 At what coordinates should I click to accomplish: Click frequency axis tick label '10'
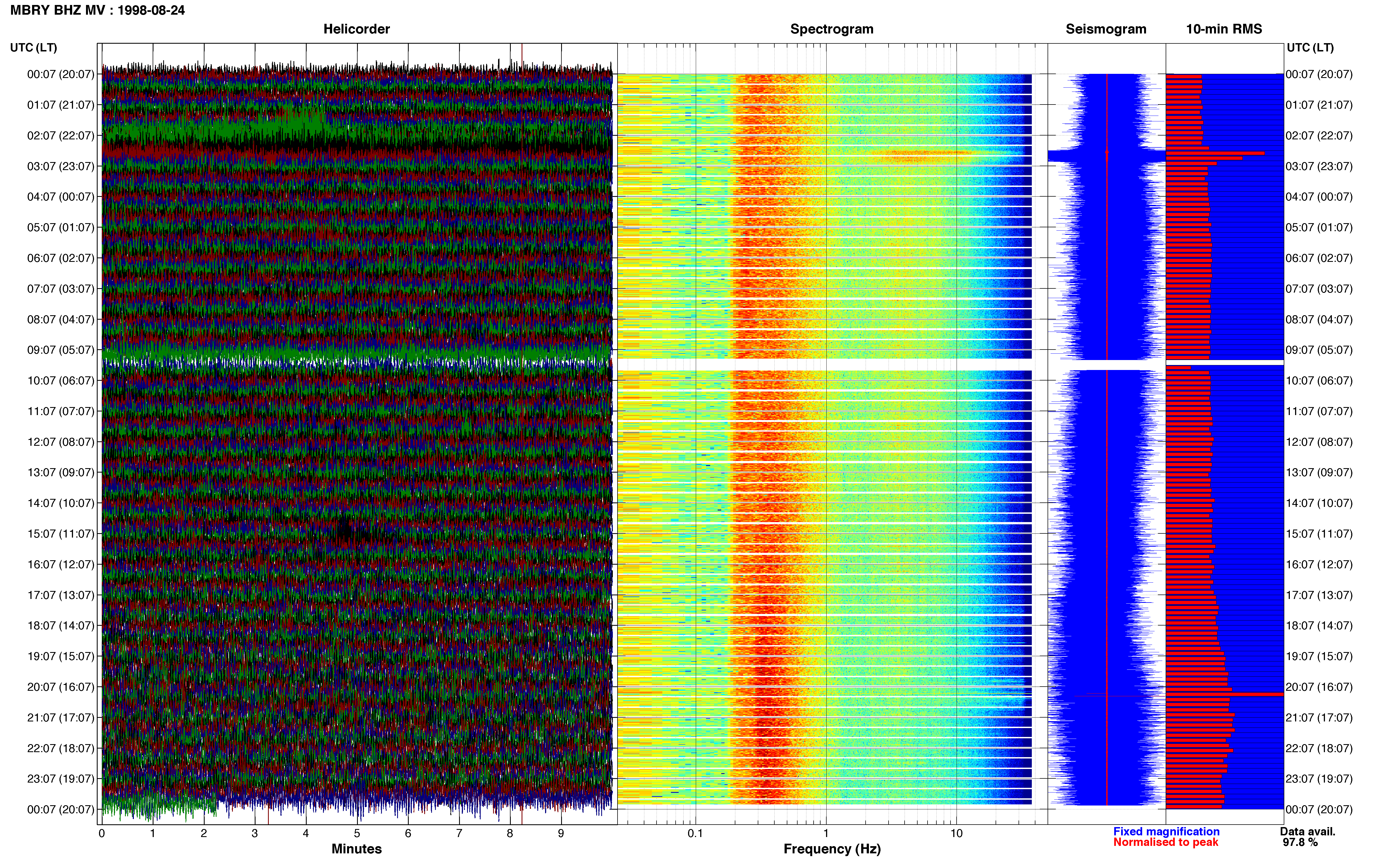(956, 833)
